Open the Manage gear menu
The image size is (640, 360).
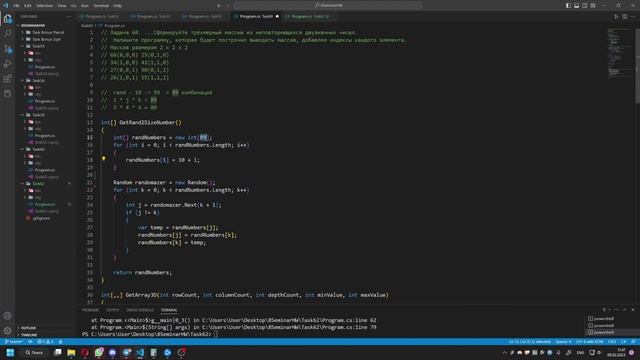click(x=7, y=331)
